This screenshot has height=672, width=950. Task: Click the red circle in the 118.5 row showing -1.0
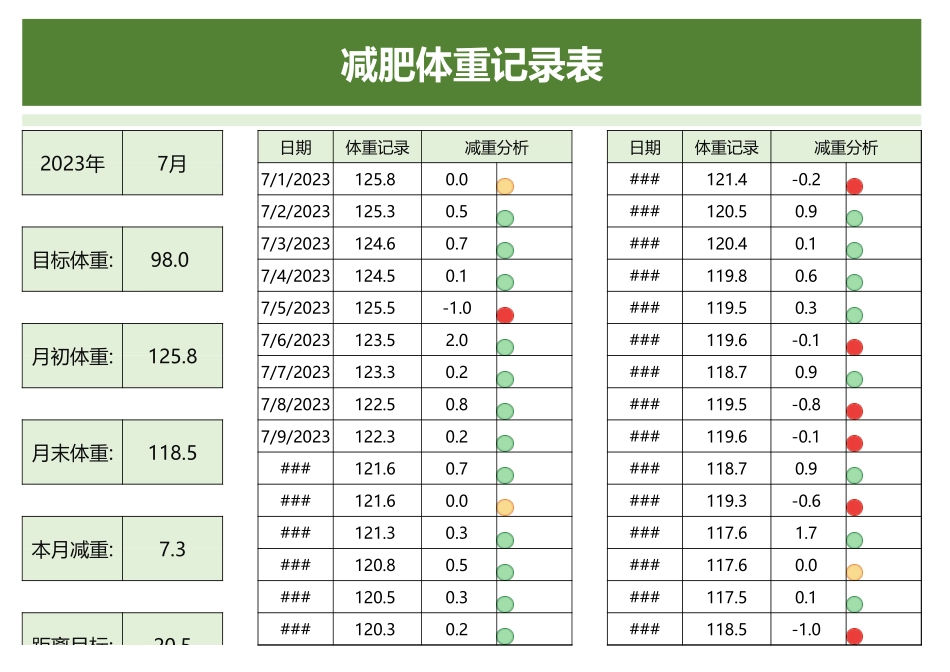click(x=855, y=636)
